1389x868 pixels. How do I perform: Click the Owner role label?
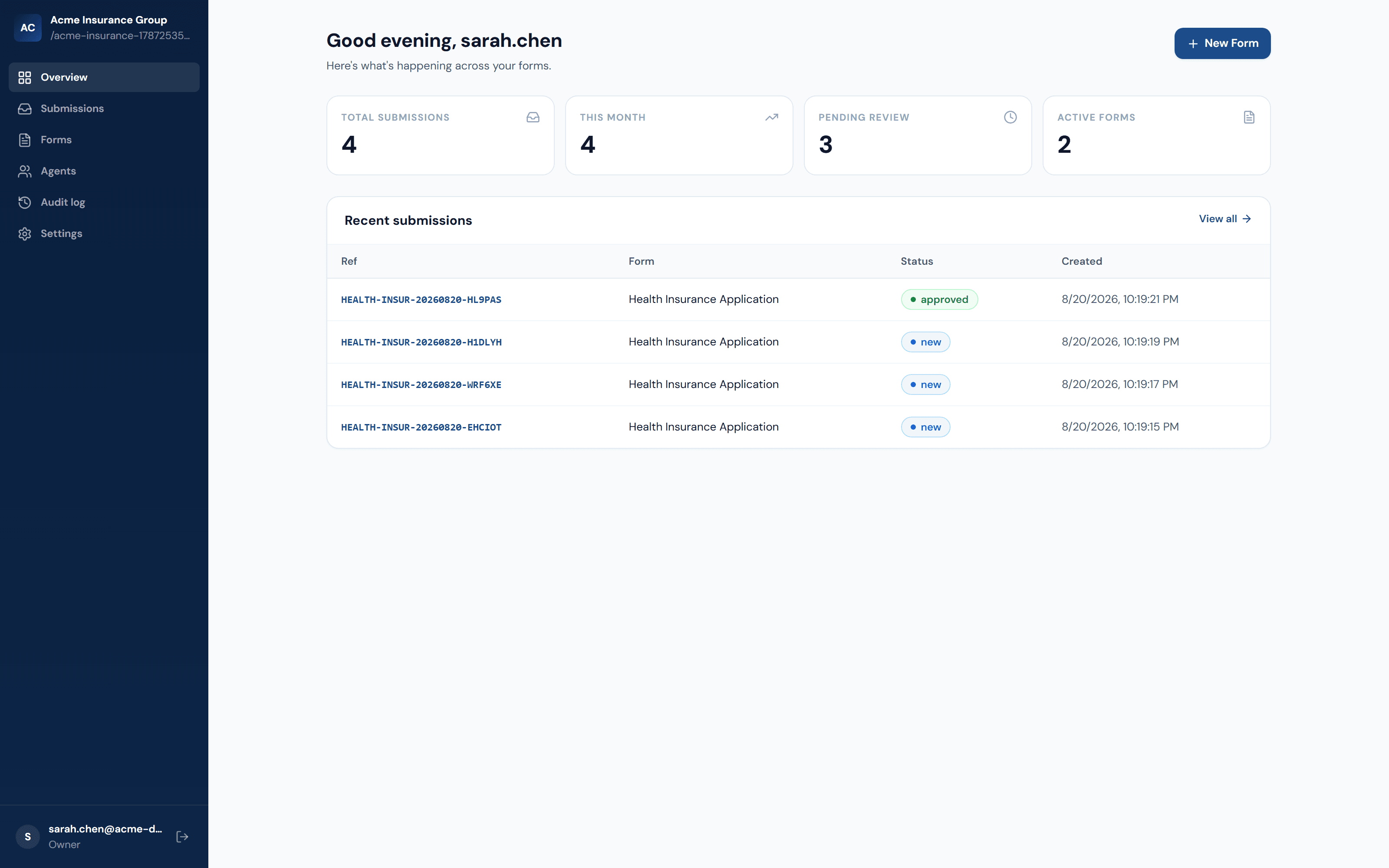point(64,845)
